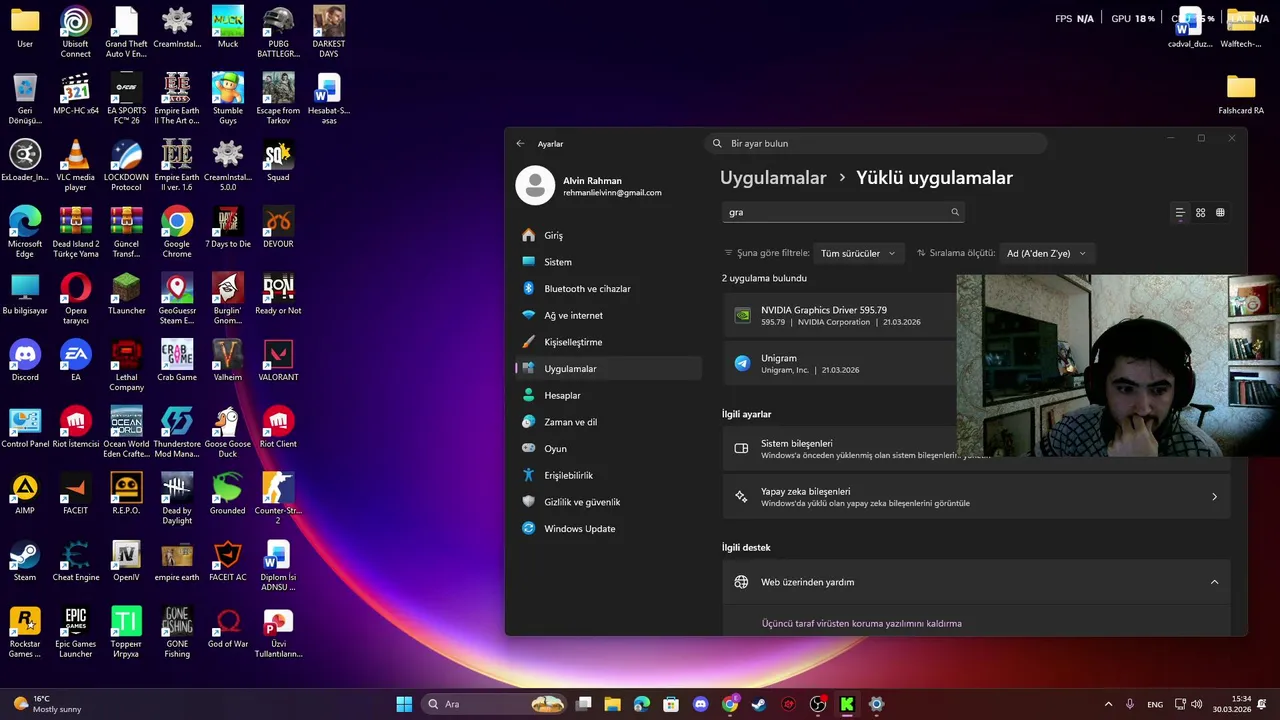Click the app filter field containing gra
Screen dimensions: 1280x720
[843, 212]
